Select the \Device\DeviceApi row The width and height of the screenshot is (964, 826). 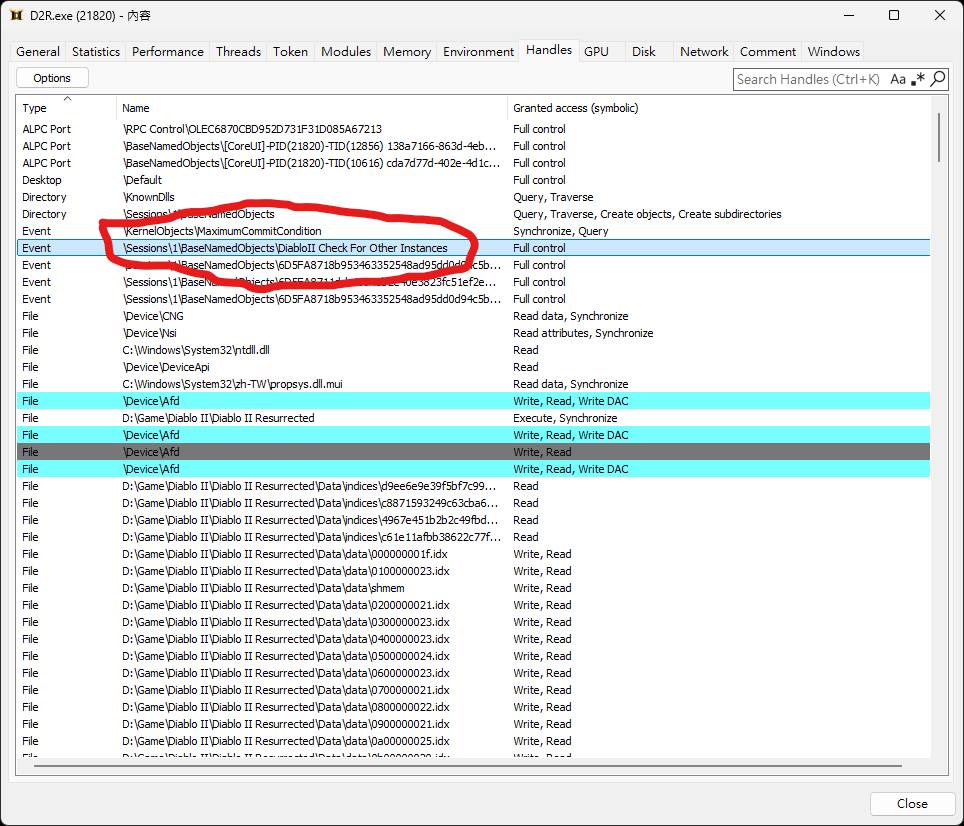[x=473, y=367]
